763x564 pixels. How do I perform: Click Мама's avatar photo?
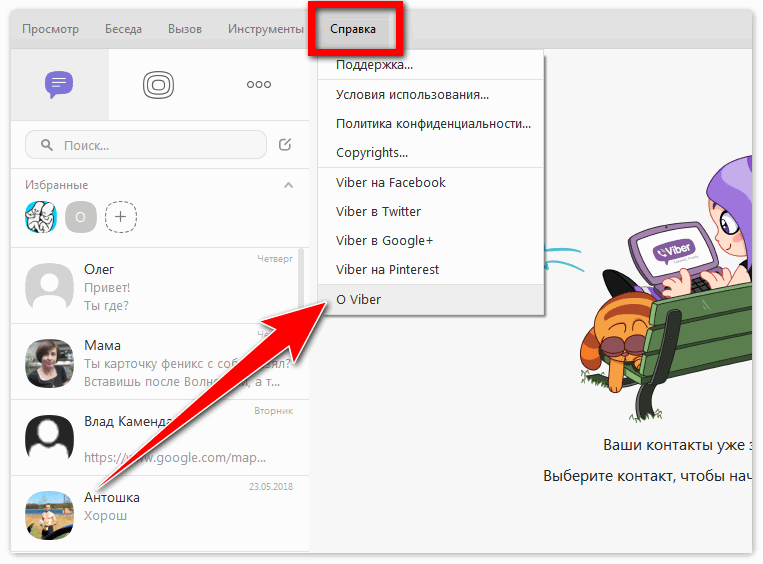49,364
